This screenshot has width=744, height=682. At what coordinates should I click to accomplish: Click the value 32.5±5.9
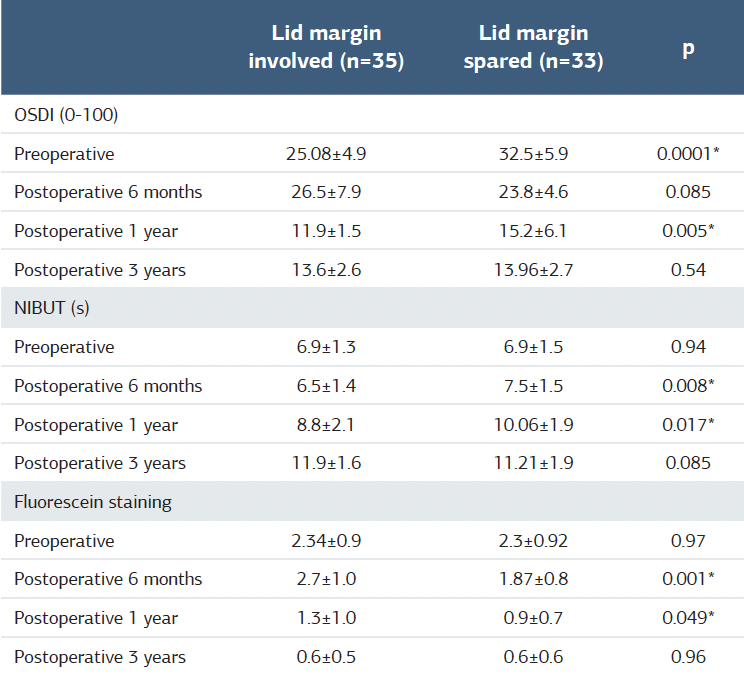tap(533, 154)
